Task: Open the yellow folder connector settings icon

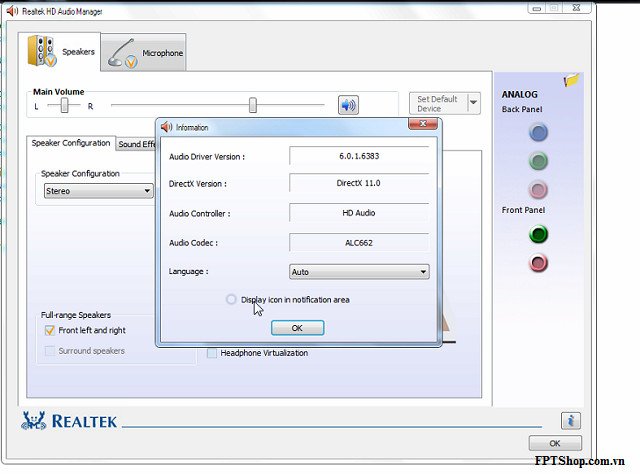Action: (x=572, y=80)
